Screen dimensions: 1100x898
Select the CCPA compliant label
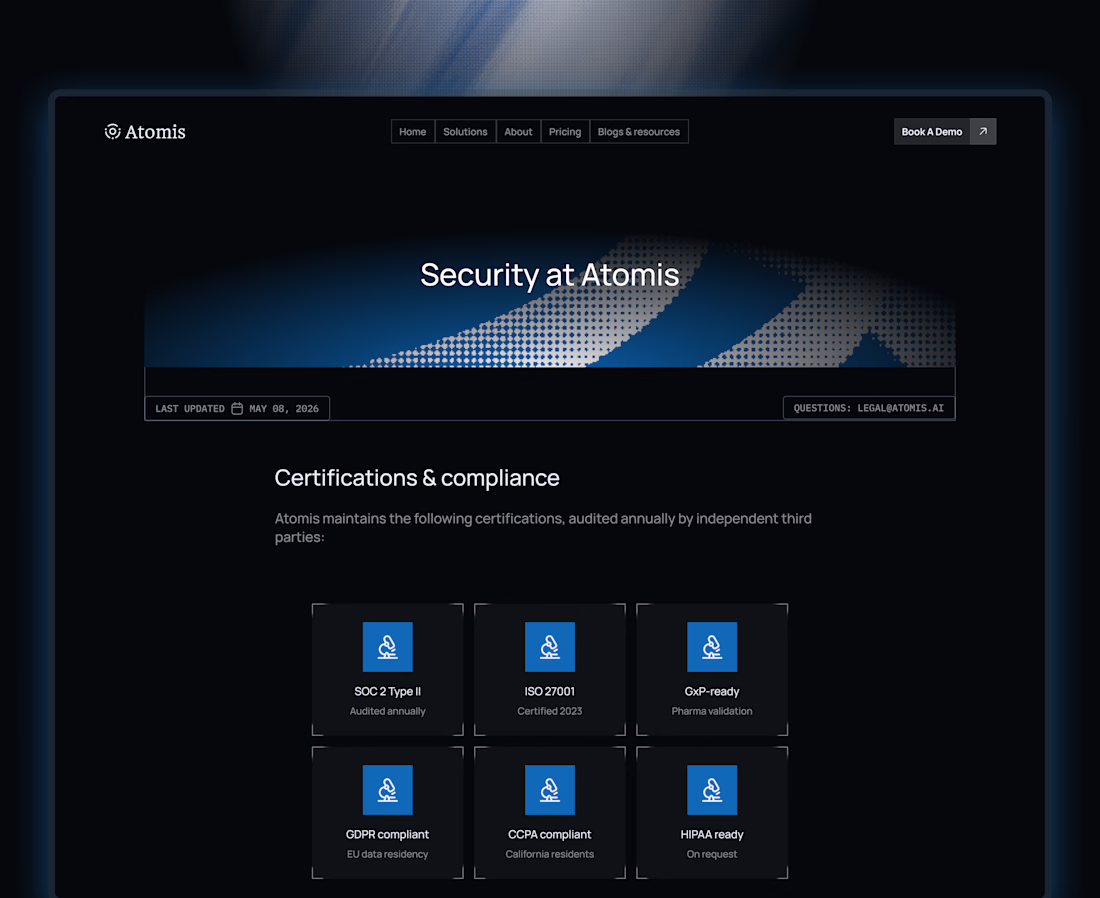[549, 834]
